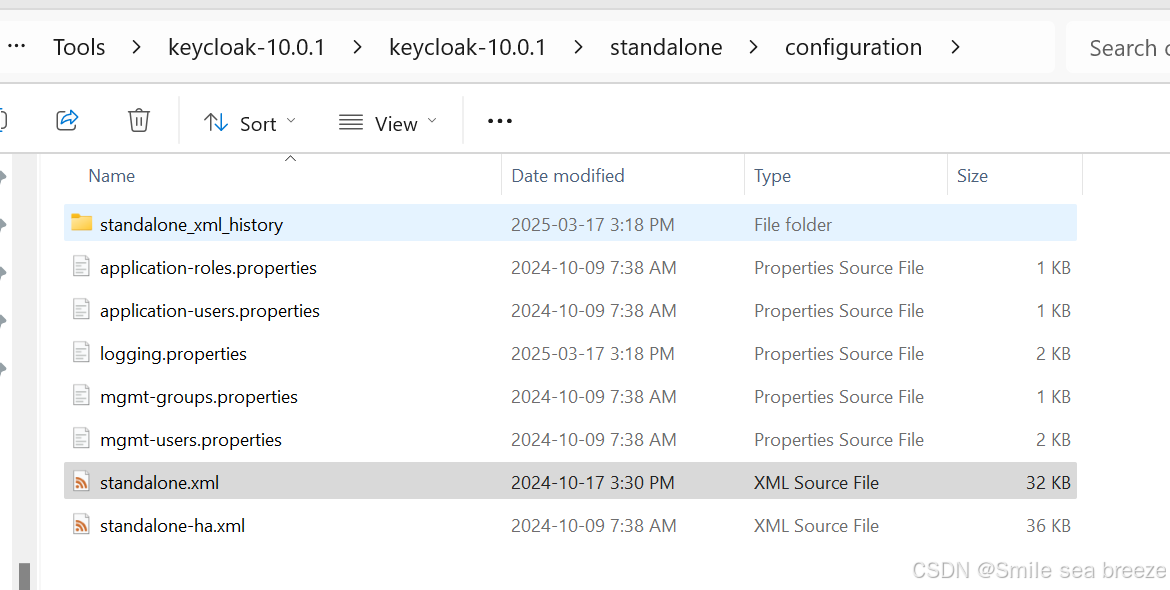Open the Sort dropdown chevron

tap(291, 122)
